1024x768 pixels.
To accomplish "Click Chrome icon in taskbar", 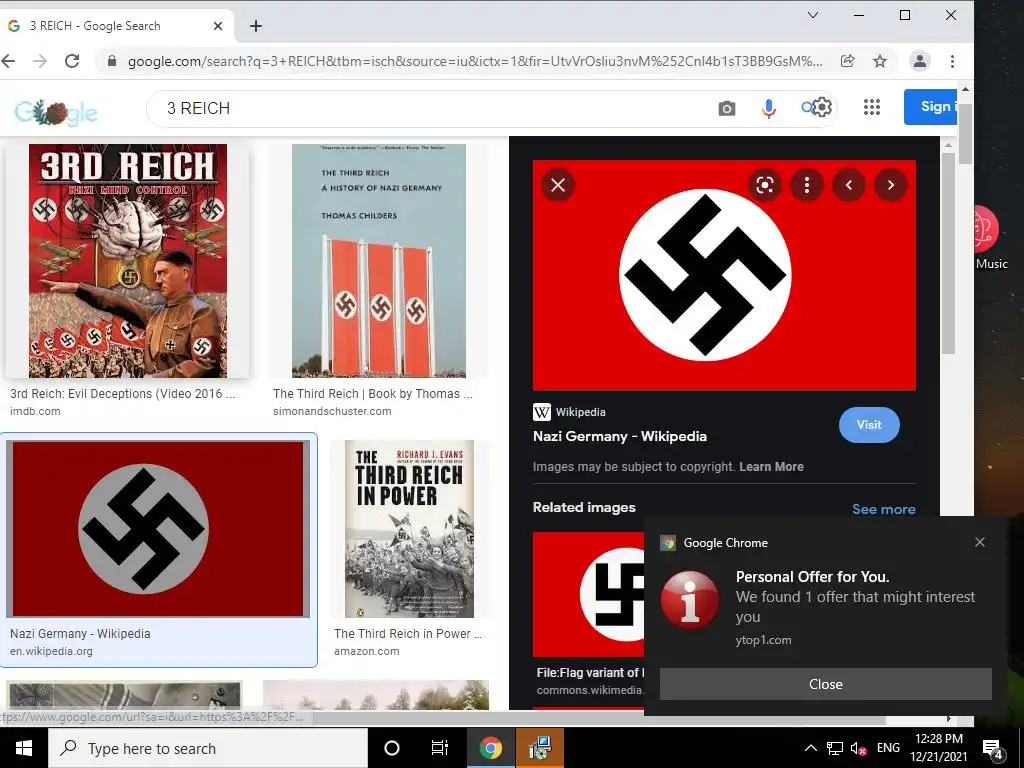I will coord(490,748).
